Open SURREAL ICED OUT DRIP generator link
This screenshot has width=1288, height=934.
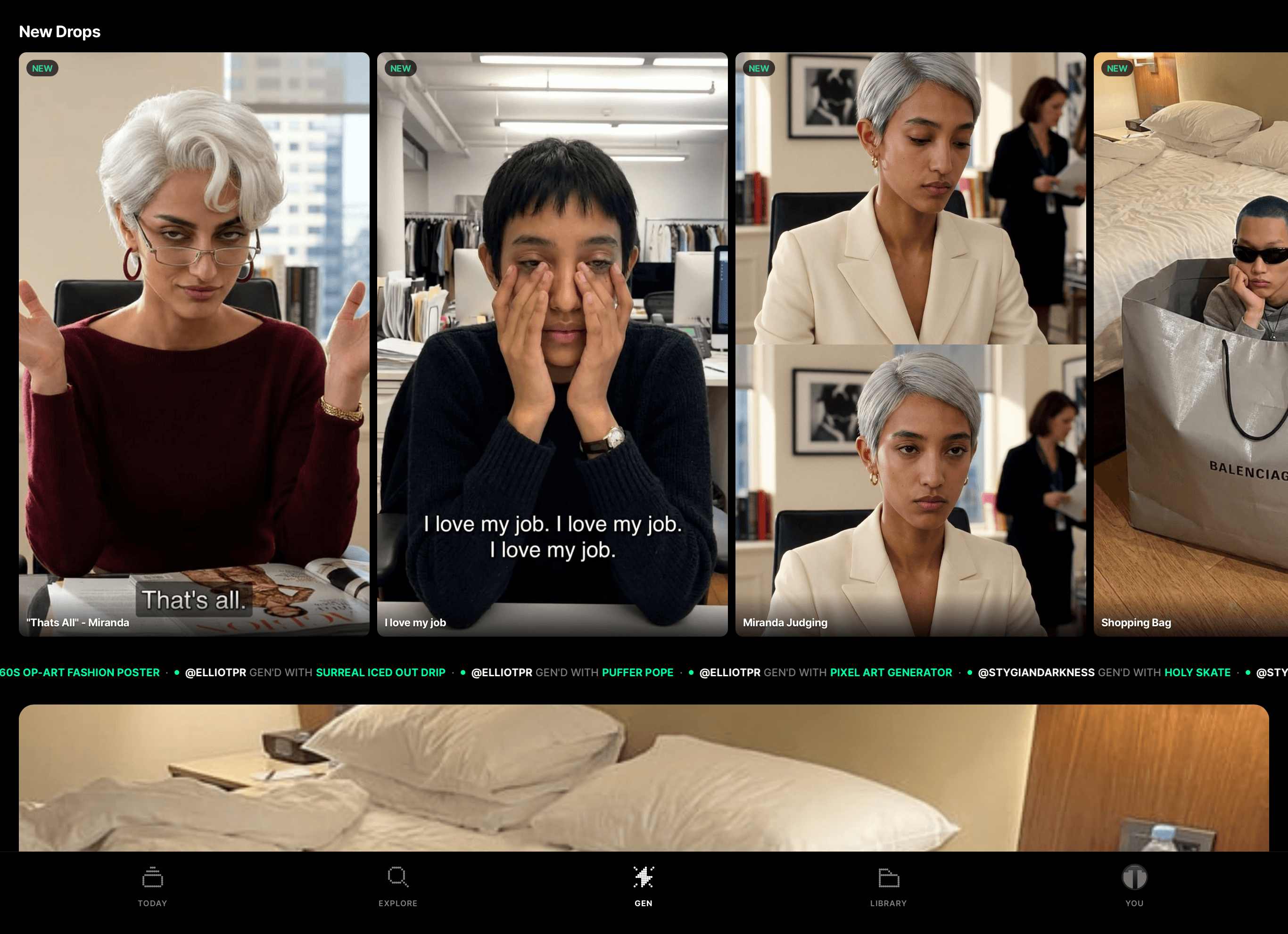pyautogui.click(x=380, y=672)
